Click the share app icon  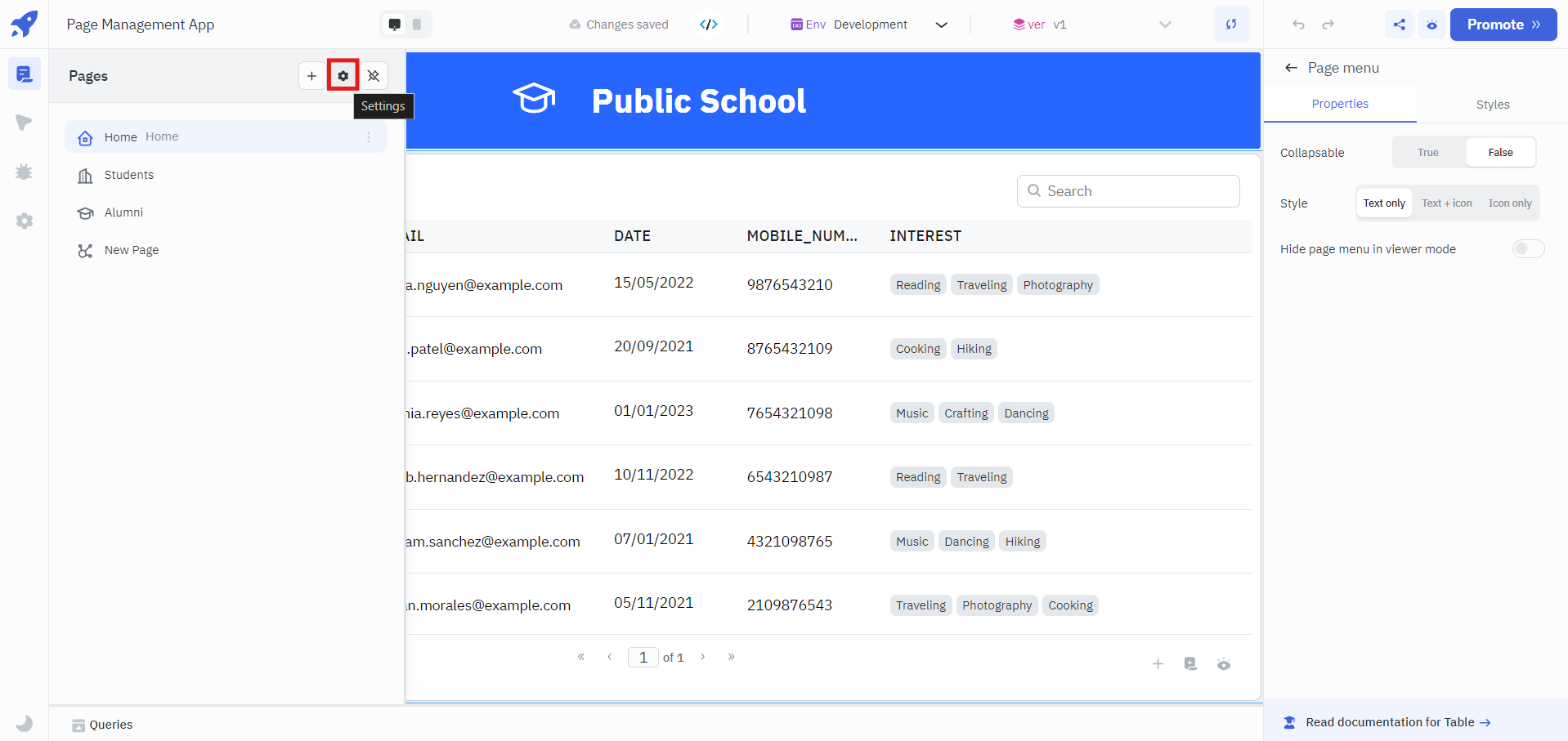(1400, 25)
